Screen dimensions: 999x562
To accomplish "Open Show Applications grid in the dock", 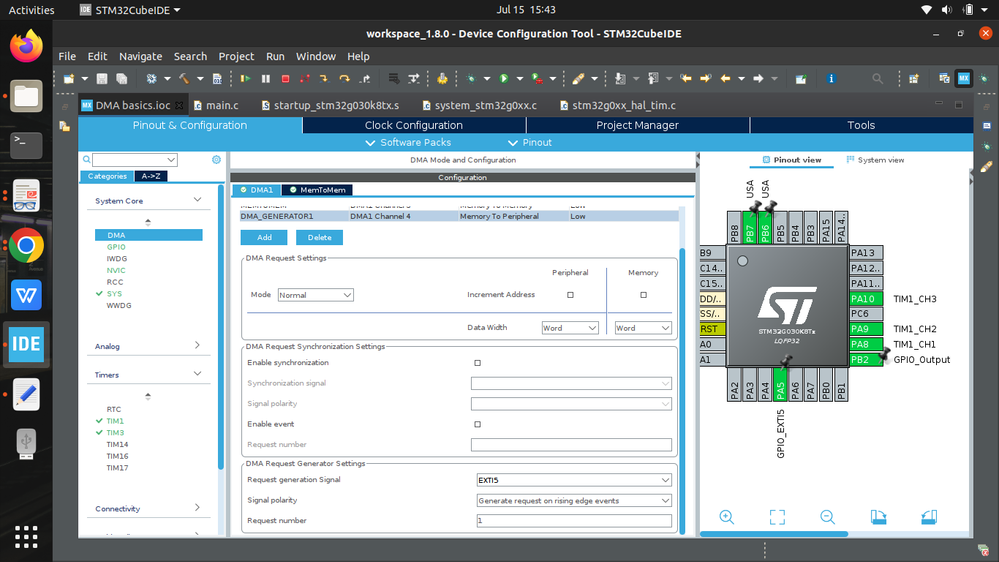I will [x=26, y=537].
